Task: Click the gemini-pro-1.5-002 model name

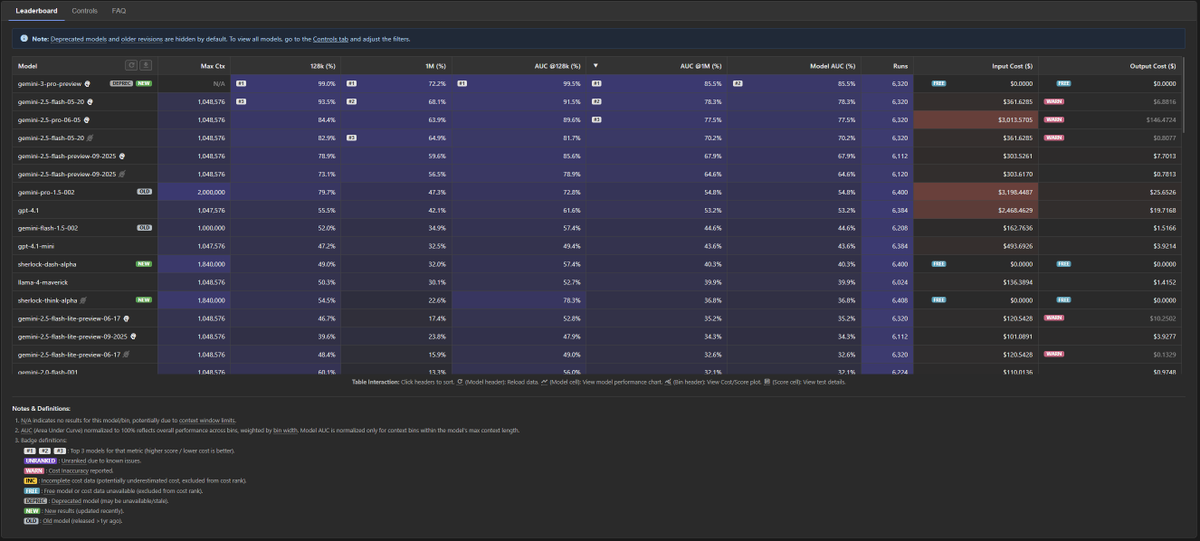Action: click(x=46, y=191)
